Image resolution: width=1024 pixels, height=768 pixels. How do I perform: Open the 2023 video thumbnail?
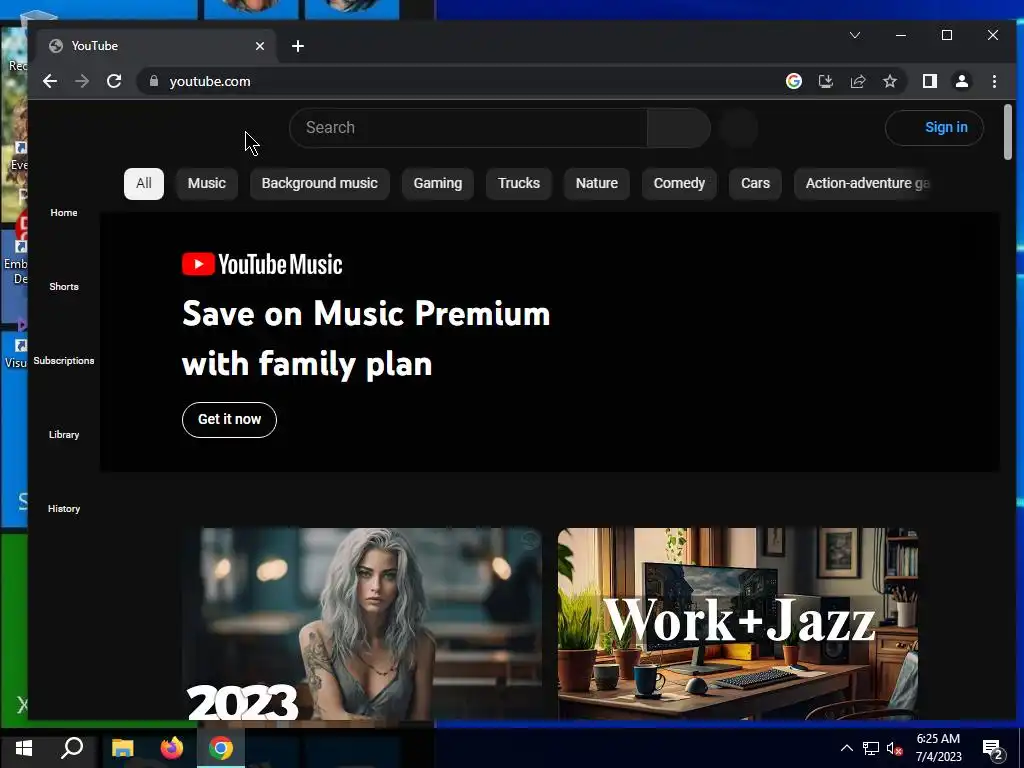pos(362,624)
